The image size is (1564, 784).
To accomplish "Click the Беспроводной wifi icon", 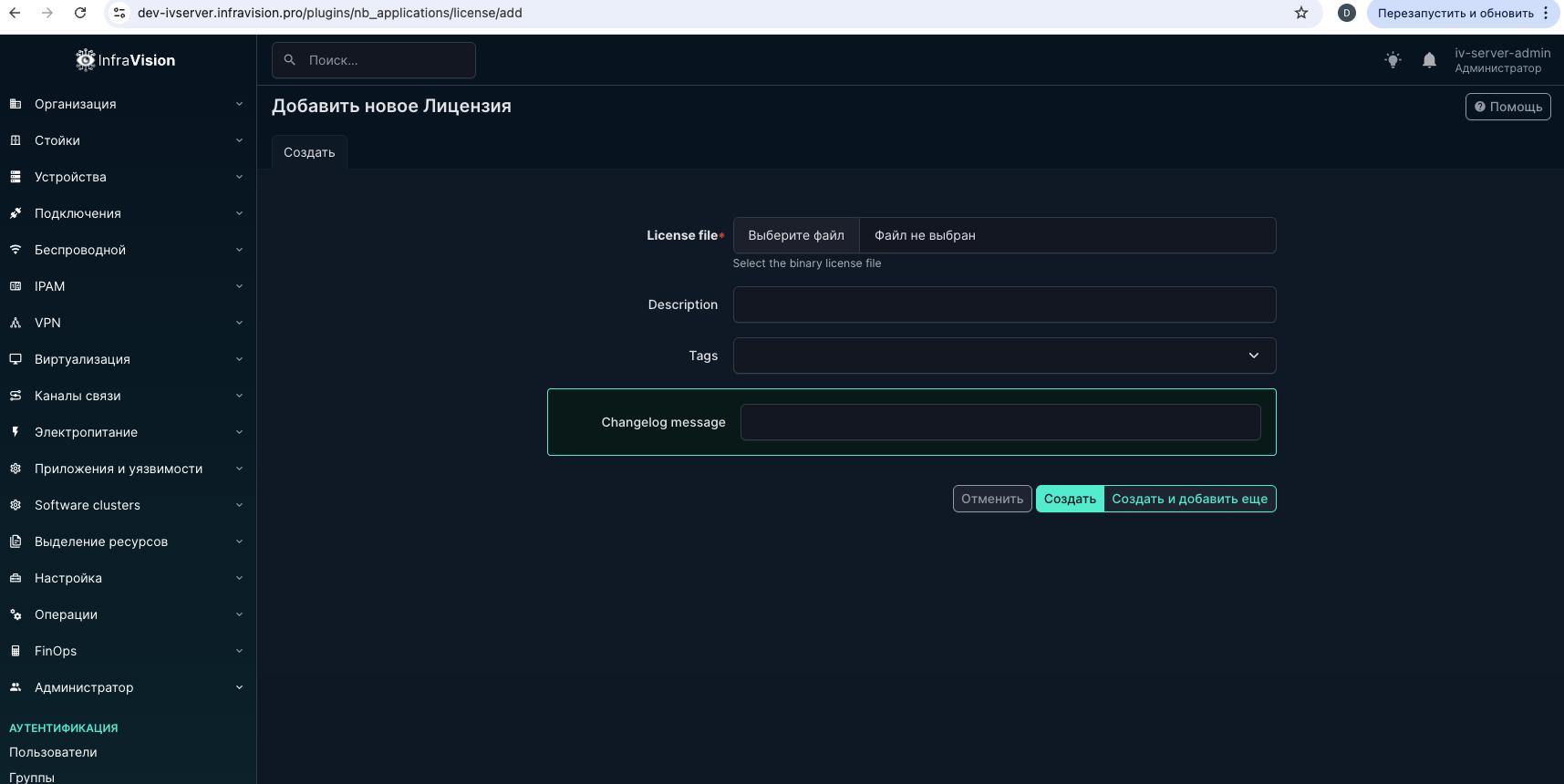I will pos(16,250).
